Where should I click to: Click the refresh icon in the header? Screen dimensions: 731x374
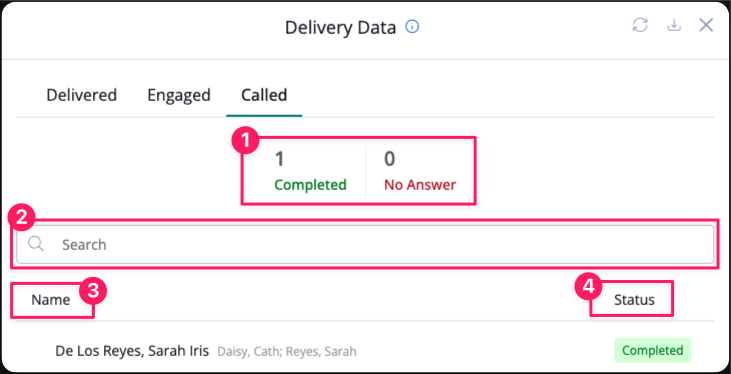[x=640, y=25]
